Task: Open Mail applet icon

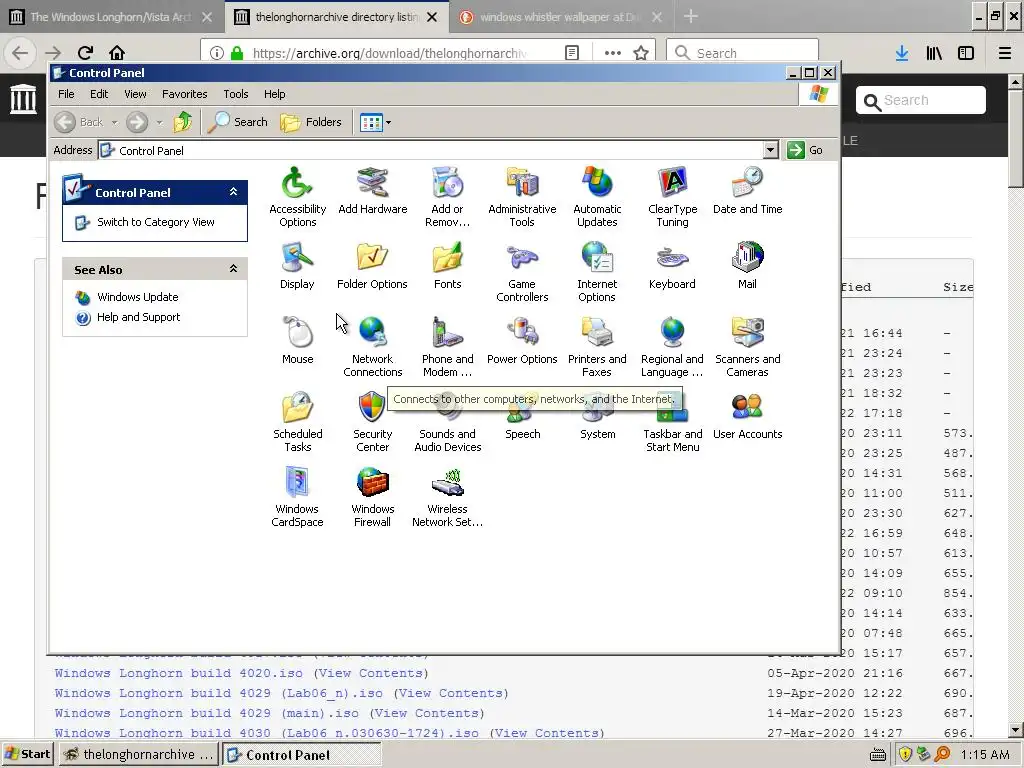Action: (747, 266)
